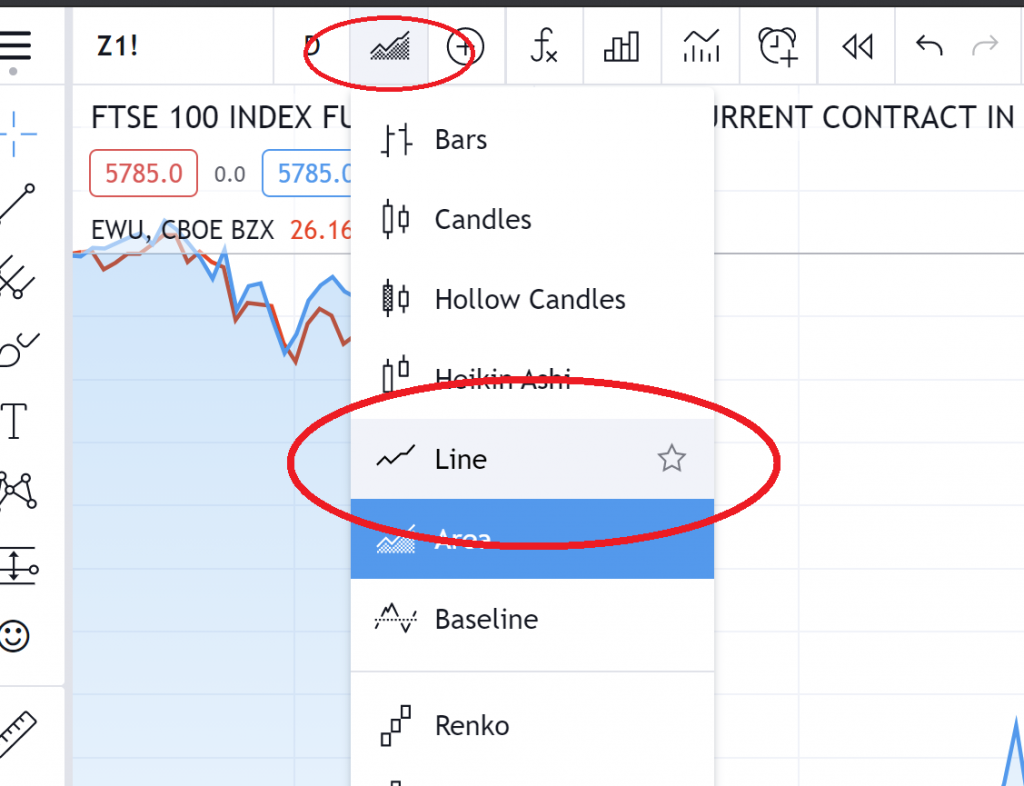Open Financials bar chart icon
Viewport: 1024px width, 786px height.
[x=621, y=46]
